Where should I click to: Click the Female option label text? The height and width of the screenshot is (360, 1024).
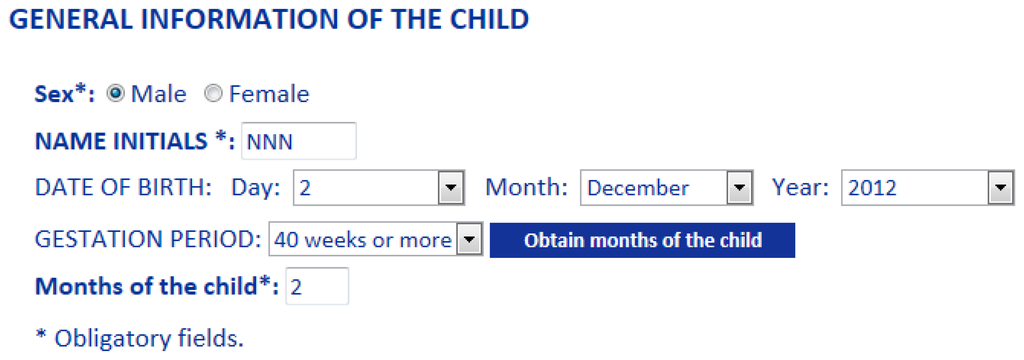269,94
